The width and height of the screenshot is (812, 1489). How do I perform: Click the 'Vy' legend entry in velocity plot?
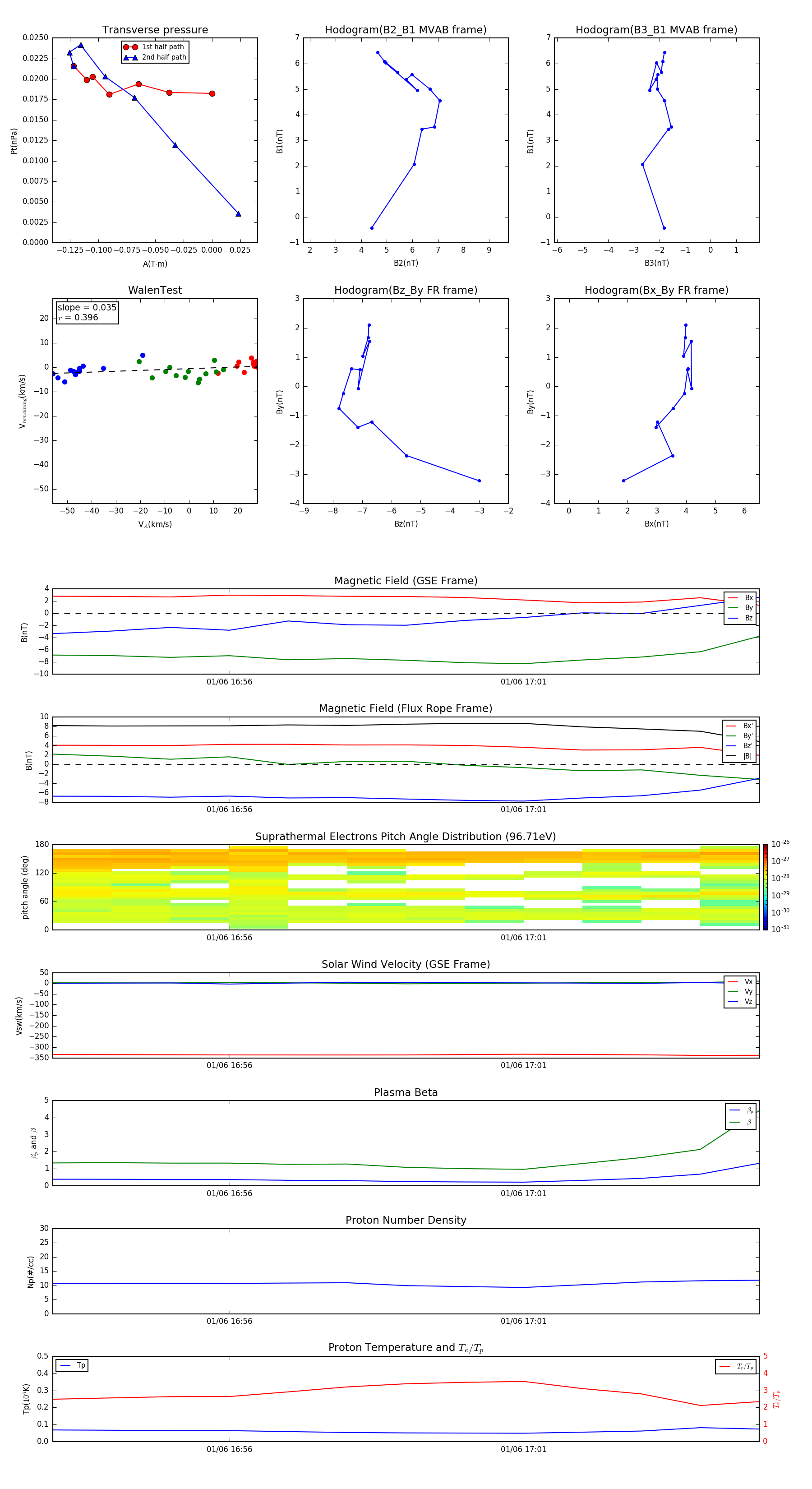[x=740, y=992]
